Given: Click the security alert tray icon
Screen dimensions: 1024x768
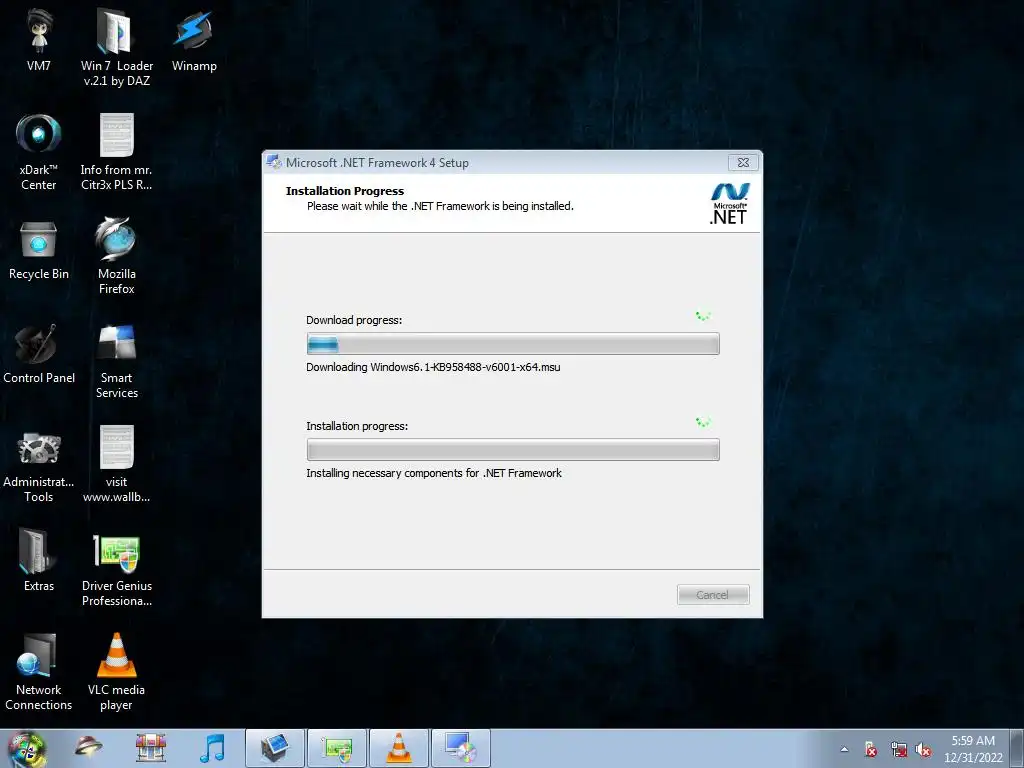Looking at the screenshot, I should pos(871,750).
